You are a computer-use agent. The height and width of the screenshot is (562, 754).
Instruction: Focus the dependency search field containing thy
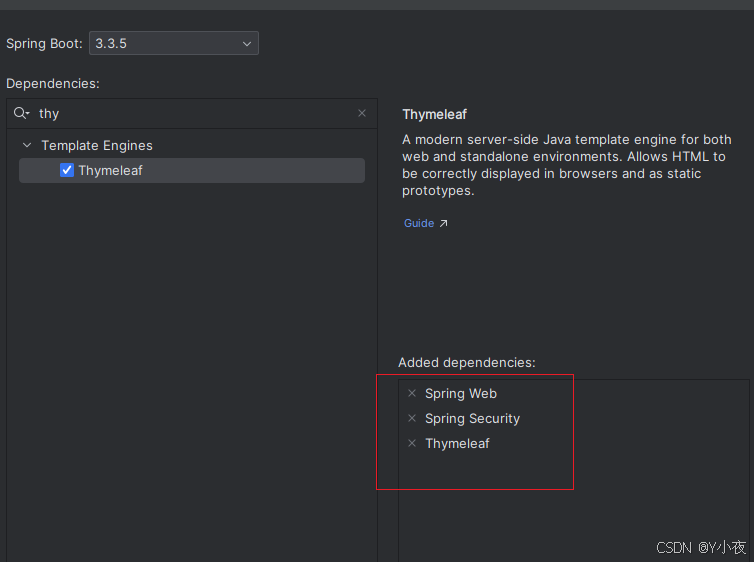tap(192, 113)
